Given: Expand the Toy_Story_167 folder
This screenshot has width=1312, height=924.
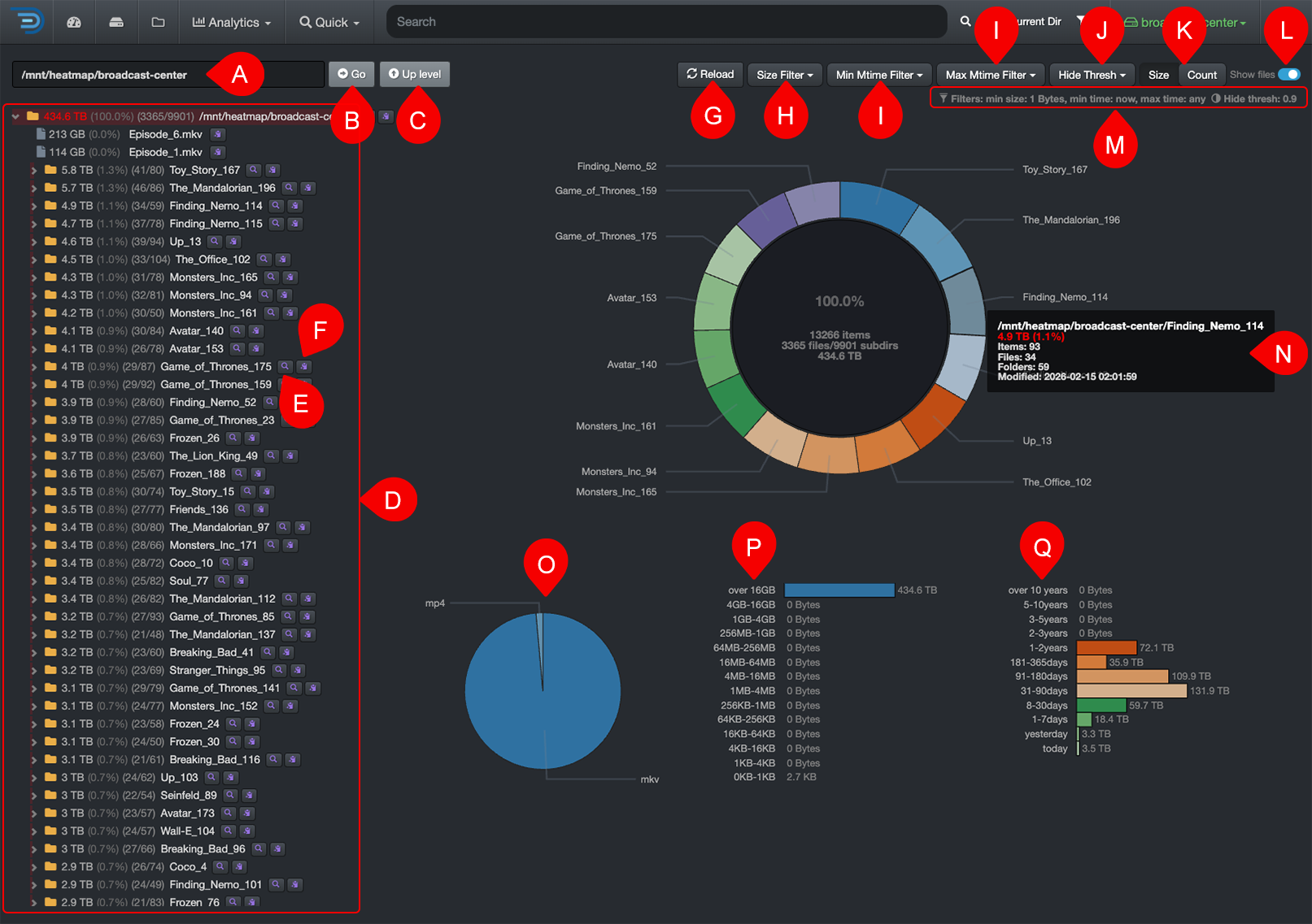Looking at the screenshot, I should tap(33, 170).
